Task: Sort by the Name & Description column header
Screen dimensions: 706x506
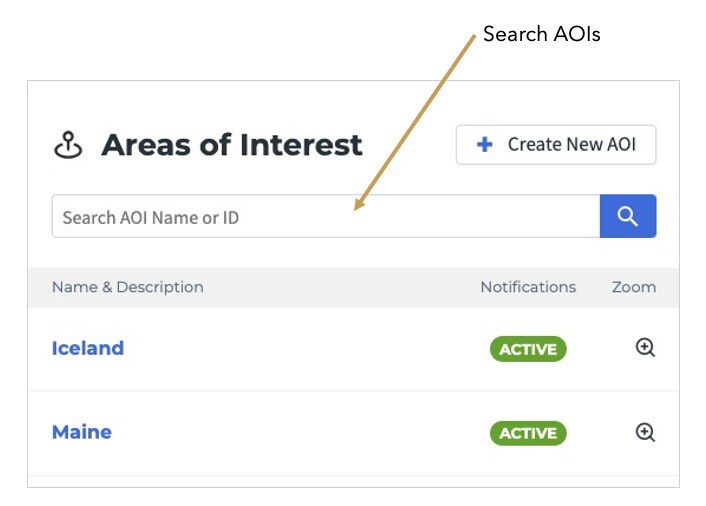Action: pos(127,287)
